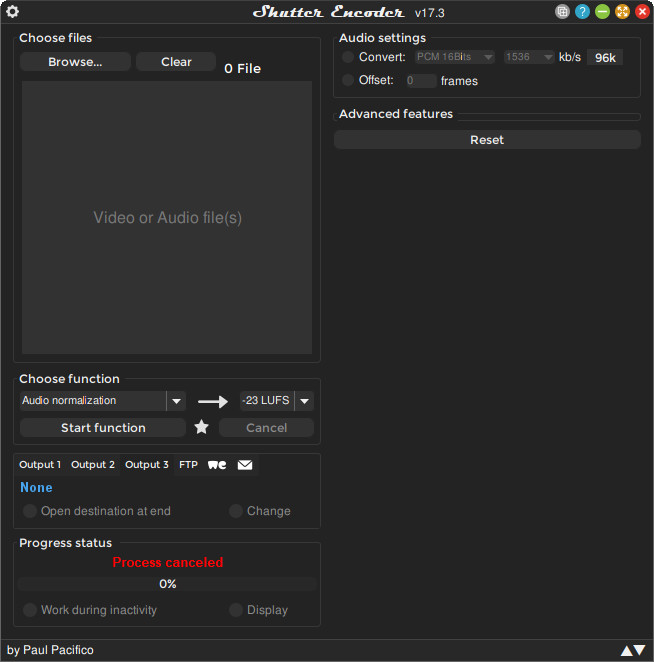The width and height of the screenshot is (654, 662).
Task: Switch to the Output 2 tab
Action: pyautogui.click(x=93, y=465)
